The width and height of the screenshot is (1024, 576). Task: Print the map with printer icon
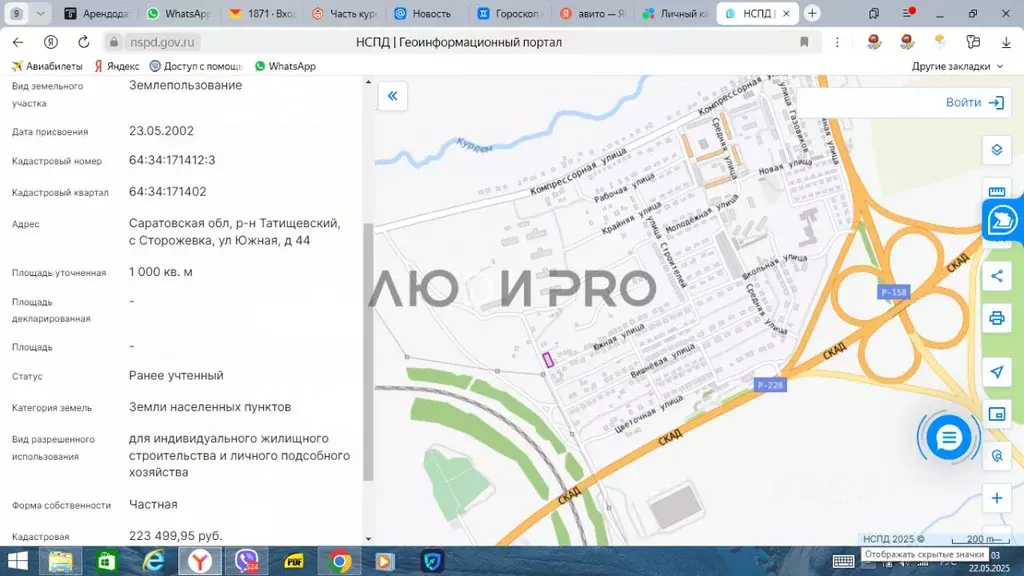(x=996, y=319)
